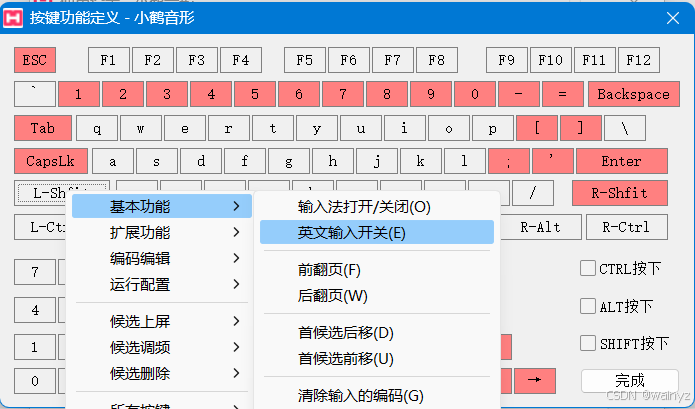
Task: Select the apostrophe key button
Action: (553, 161)
